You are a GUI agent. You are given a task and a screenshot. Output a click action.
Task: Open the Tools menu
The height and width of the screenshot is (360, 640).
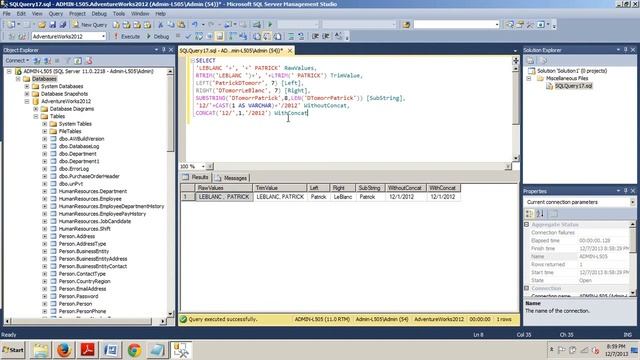[119, 13]
